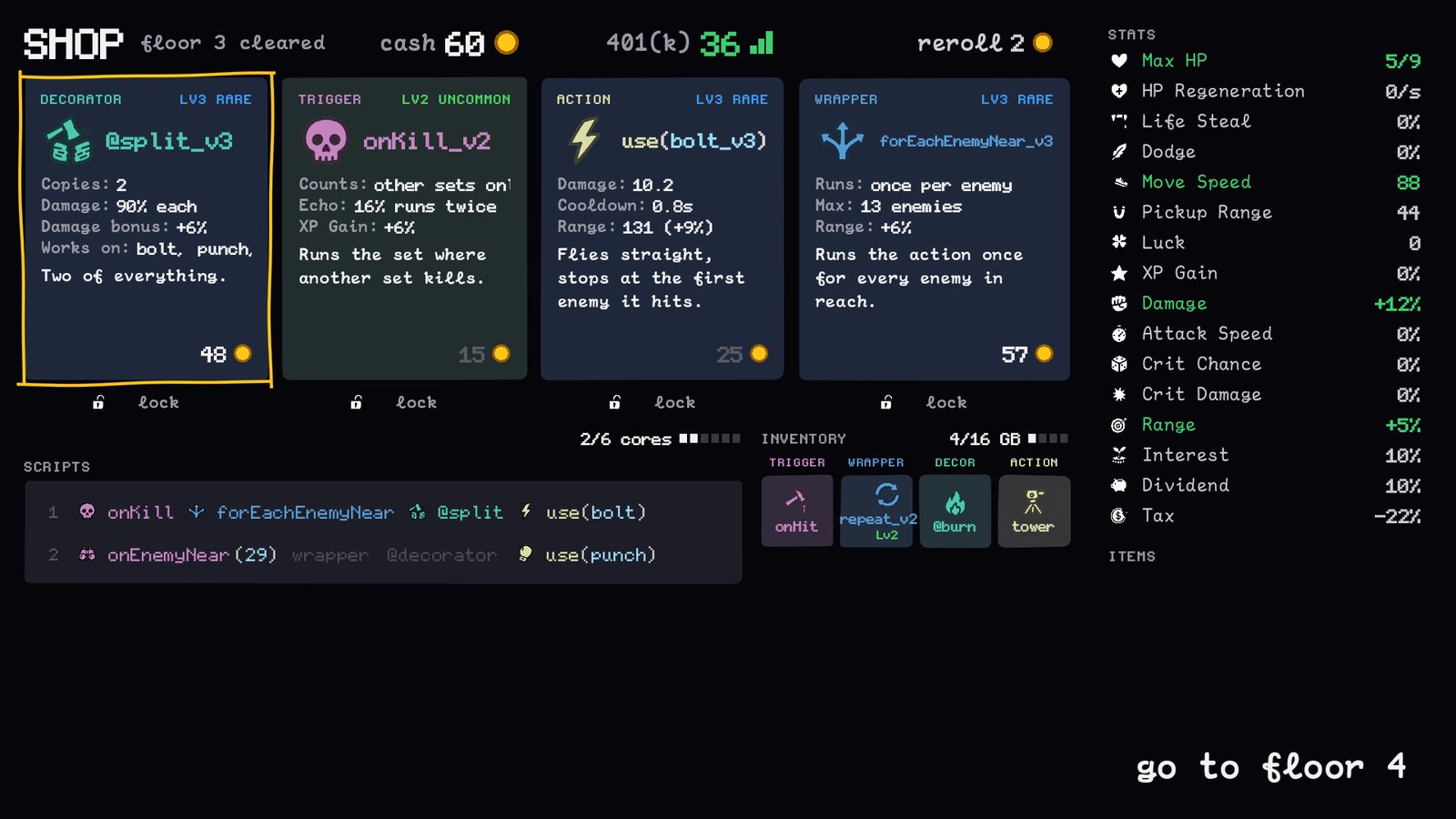Click the empty @decorator slot in script 2

[442, 555]
